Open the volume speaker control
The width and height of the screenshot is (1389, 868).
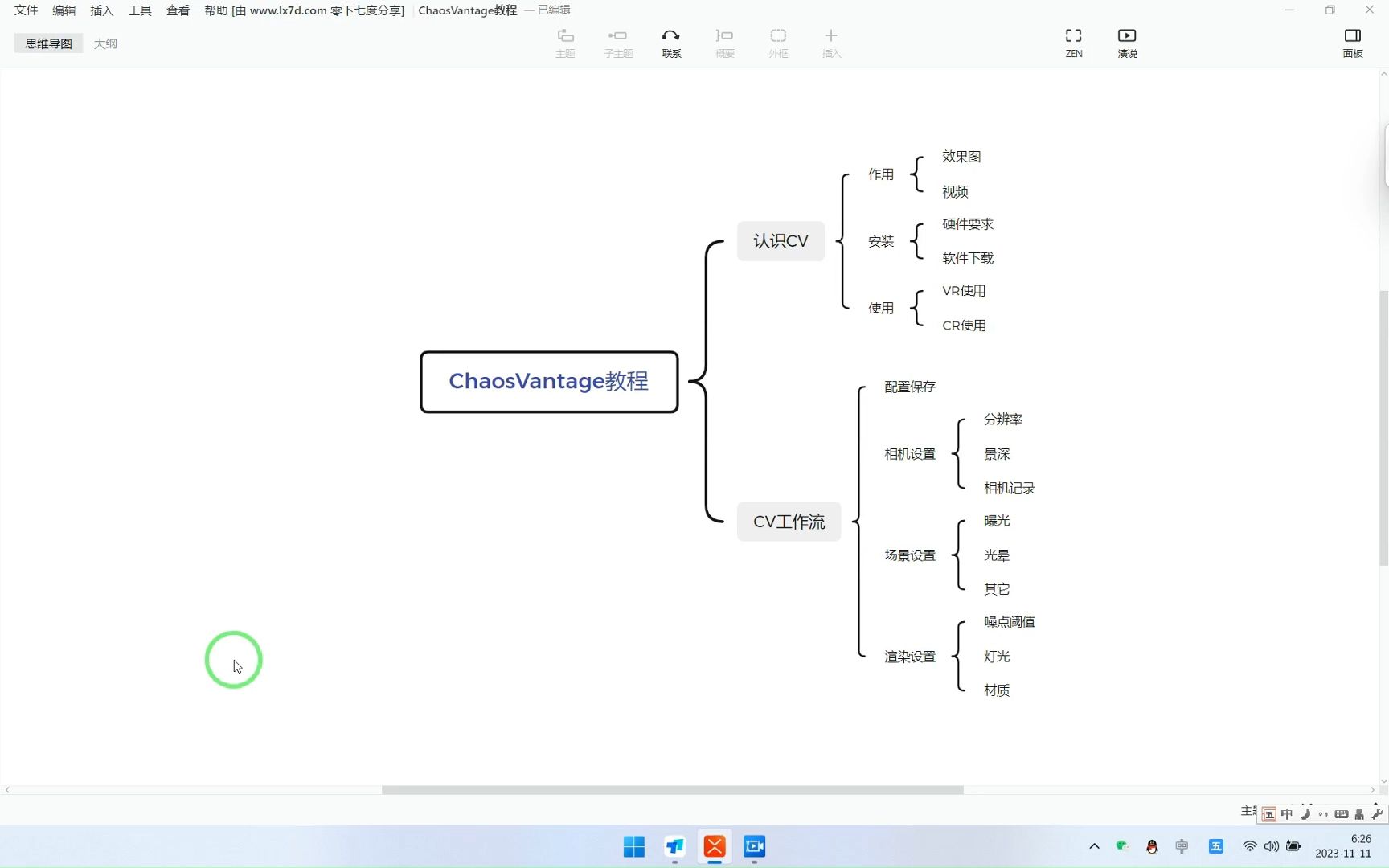click(1271, 845)
